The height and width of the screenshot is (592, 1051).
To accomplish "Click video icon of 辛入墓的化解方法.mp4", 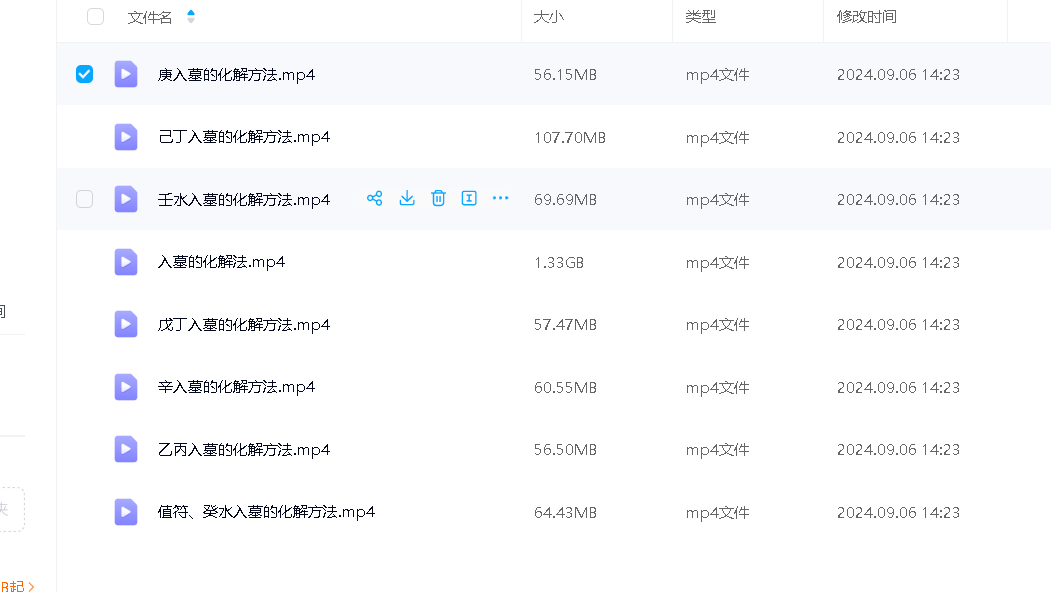I will point(125,387).
